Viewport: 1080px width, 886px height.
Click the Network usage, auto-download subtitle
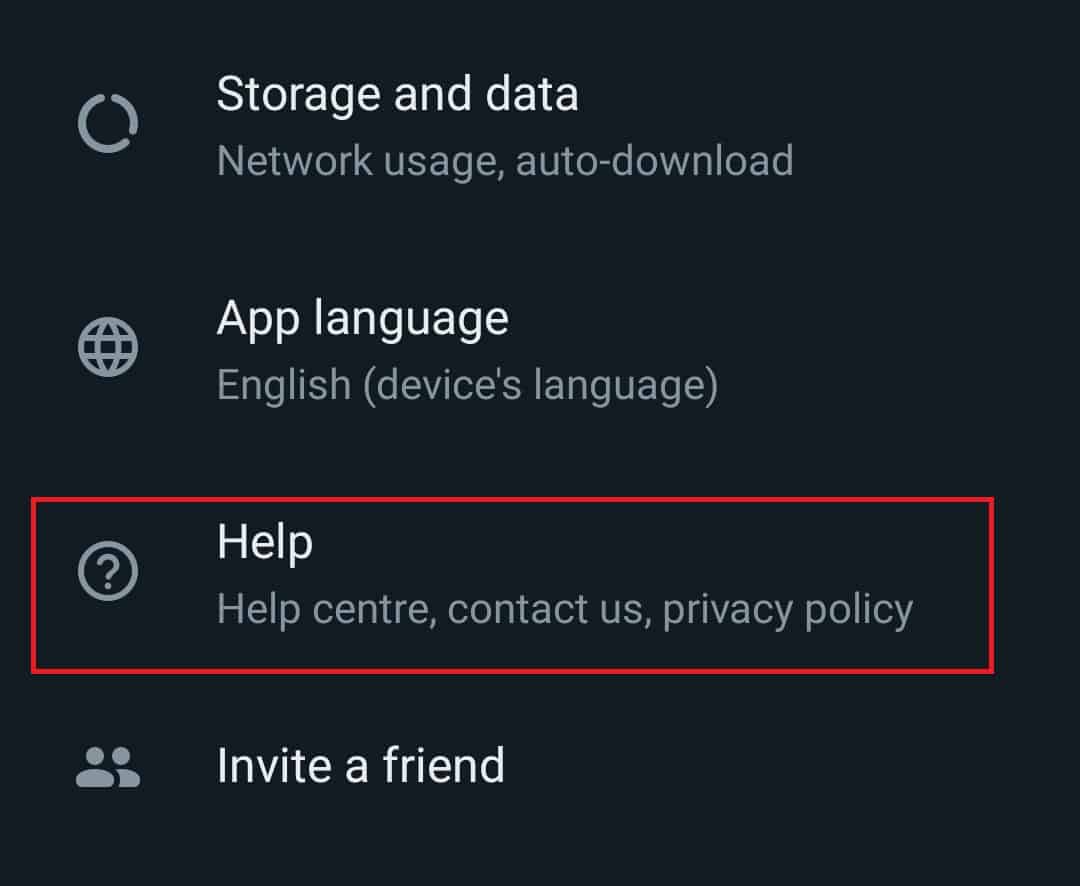click(x=505, y=161)
